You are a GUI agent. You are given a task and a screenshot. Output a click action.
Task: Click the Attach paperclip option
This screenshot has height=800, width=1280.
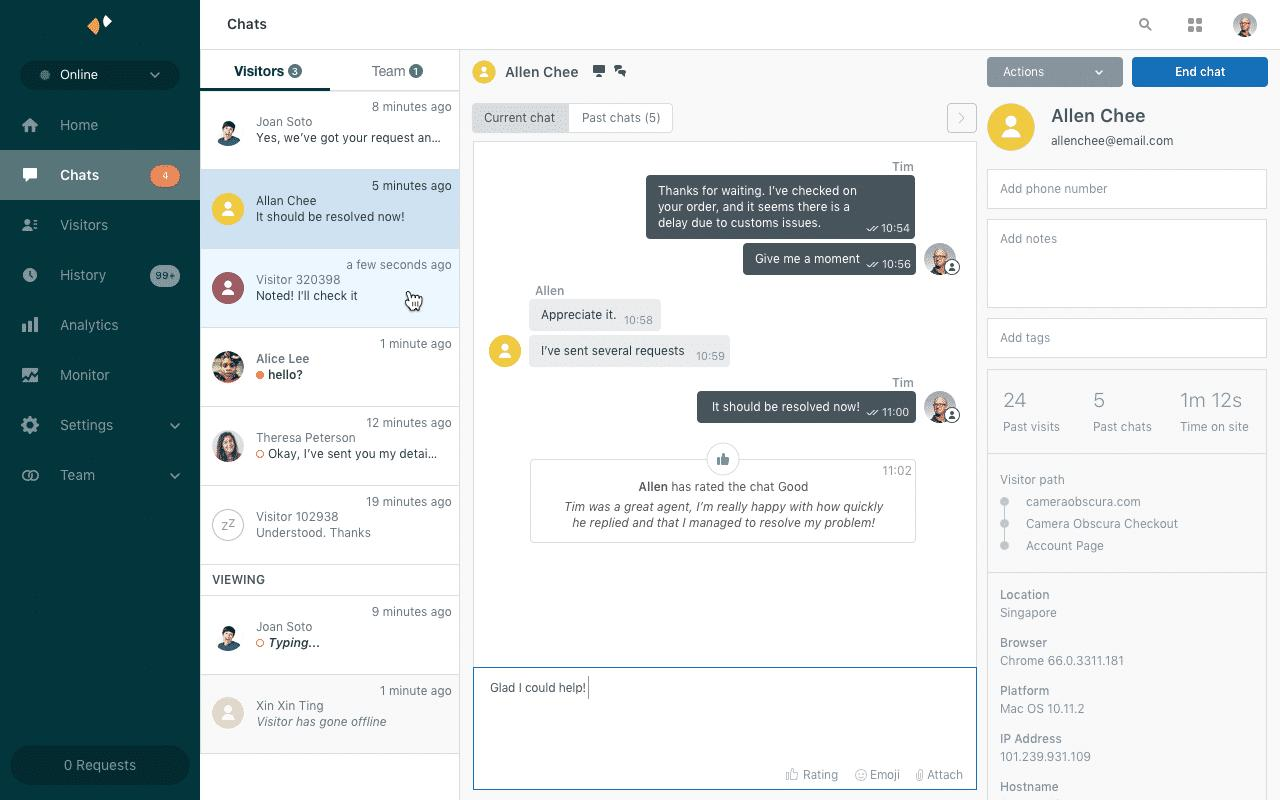(x=938, y=774)
